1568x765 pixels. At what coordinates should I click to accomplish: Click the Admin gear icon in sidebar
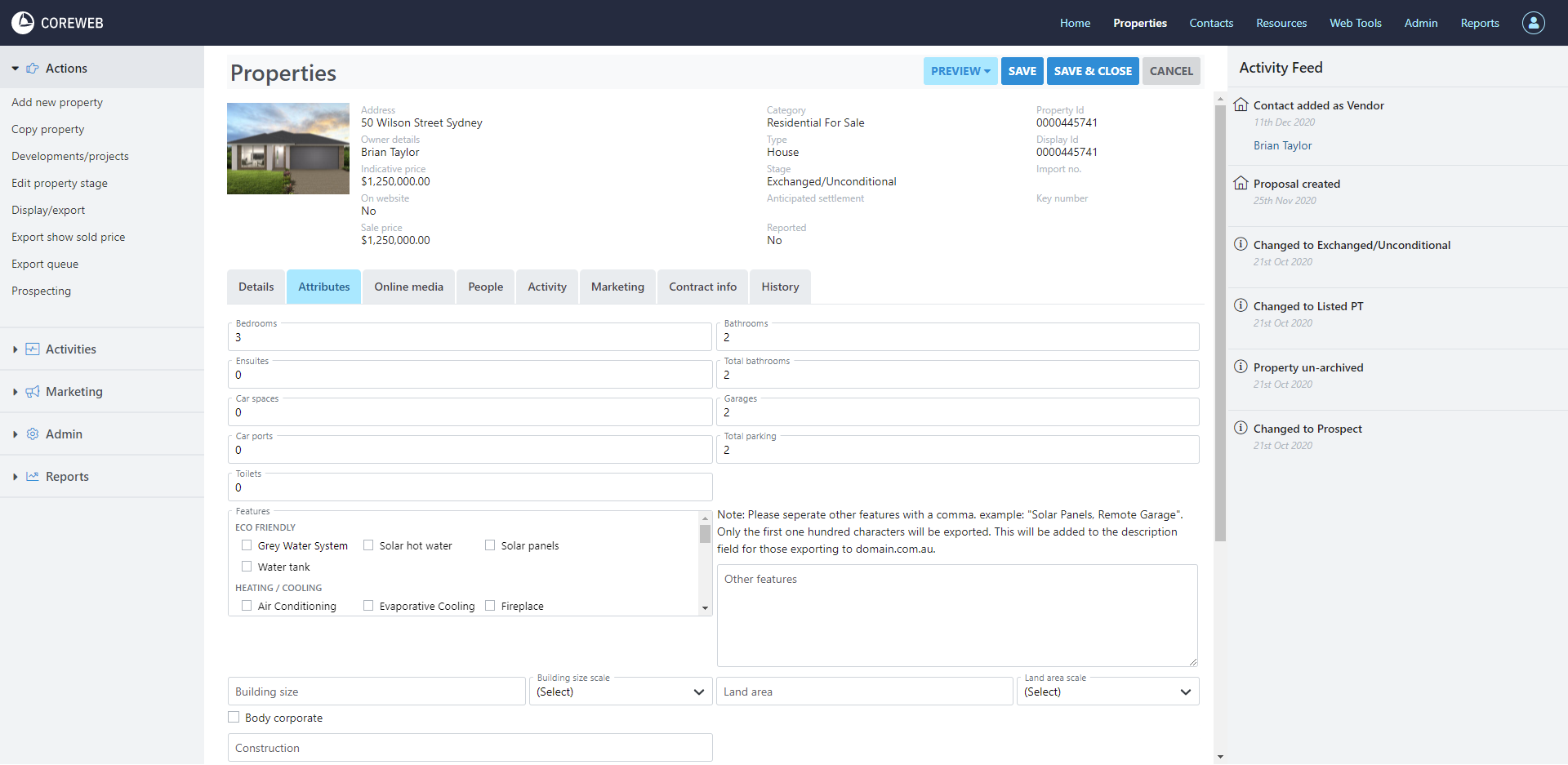[x=33, y=434]
